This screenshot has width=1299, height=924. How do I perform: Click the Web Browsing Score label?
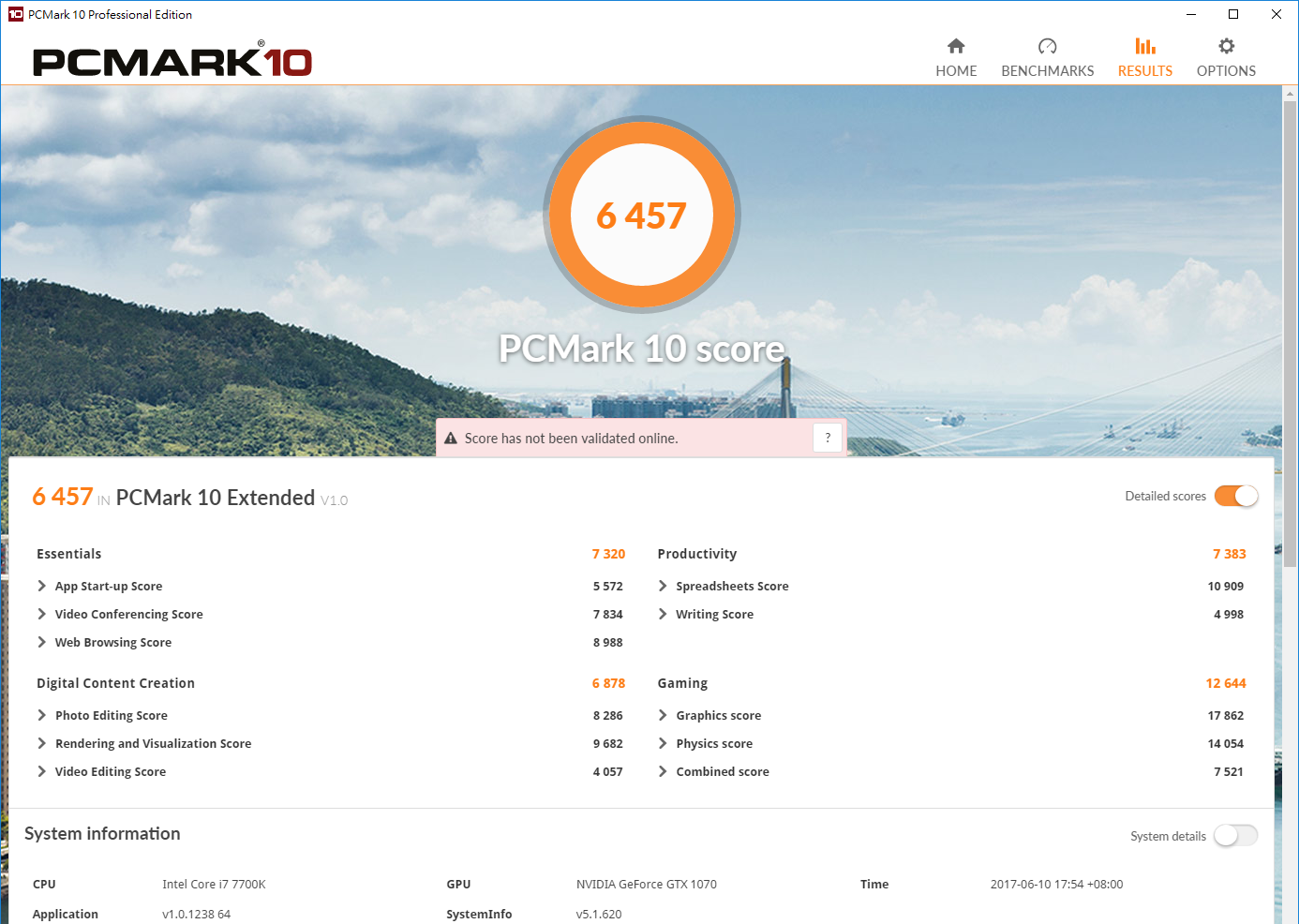point(113,643)
